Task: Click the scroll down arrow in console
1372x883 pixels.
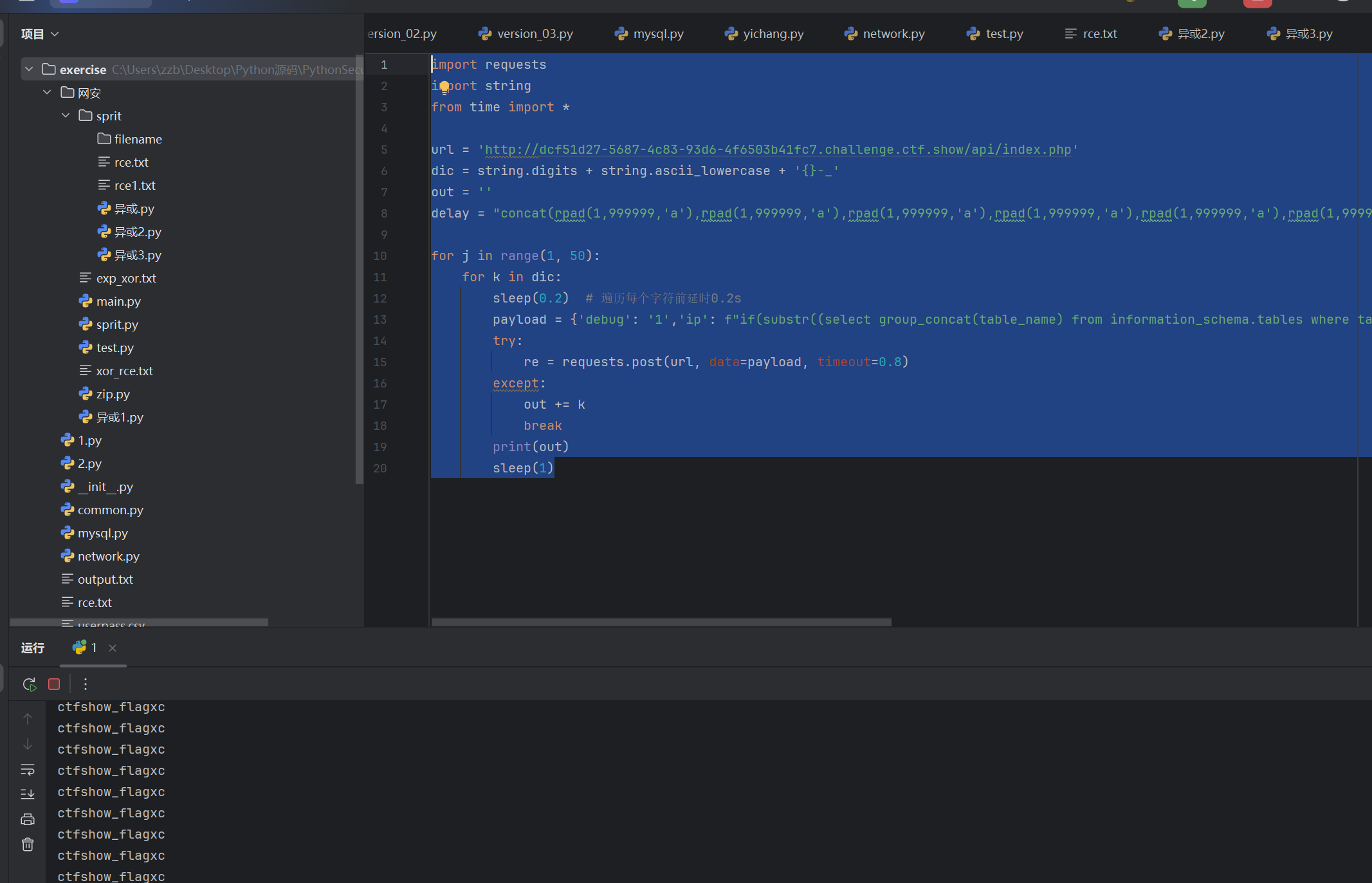Action: click(x=28, y=745)
